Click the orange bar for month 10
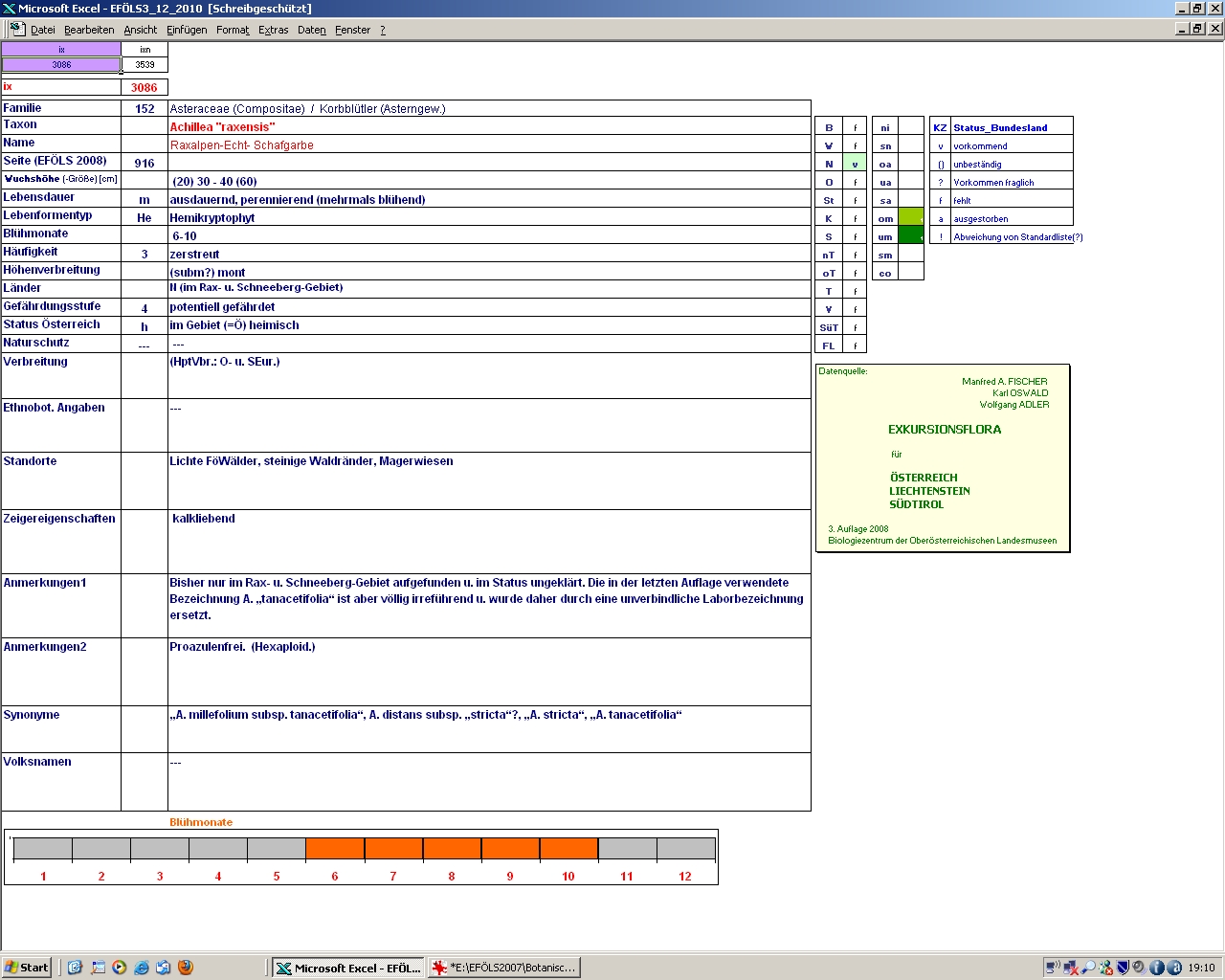1225x980 pixels. (x=568, y=848)
